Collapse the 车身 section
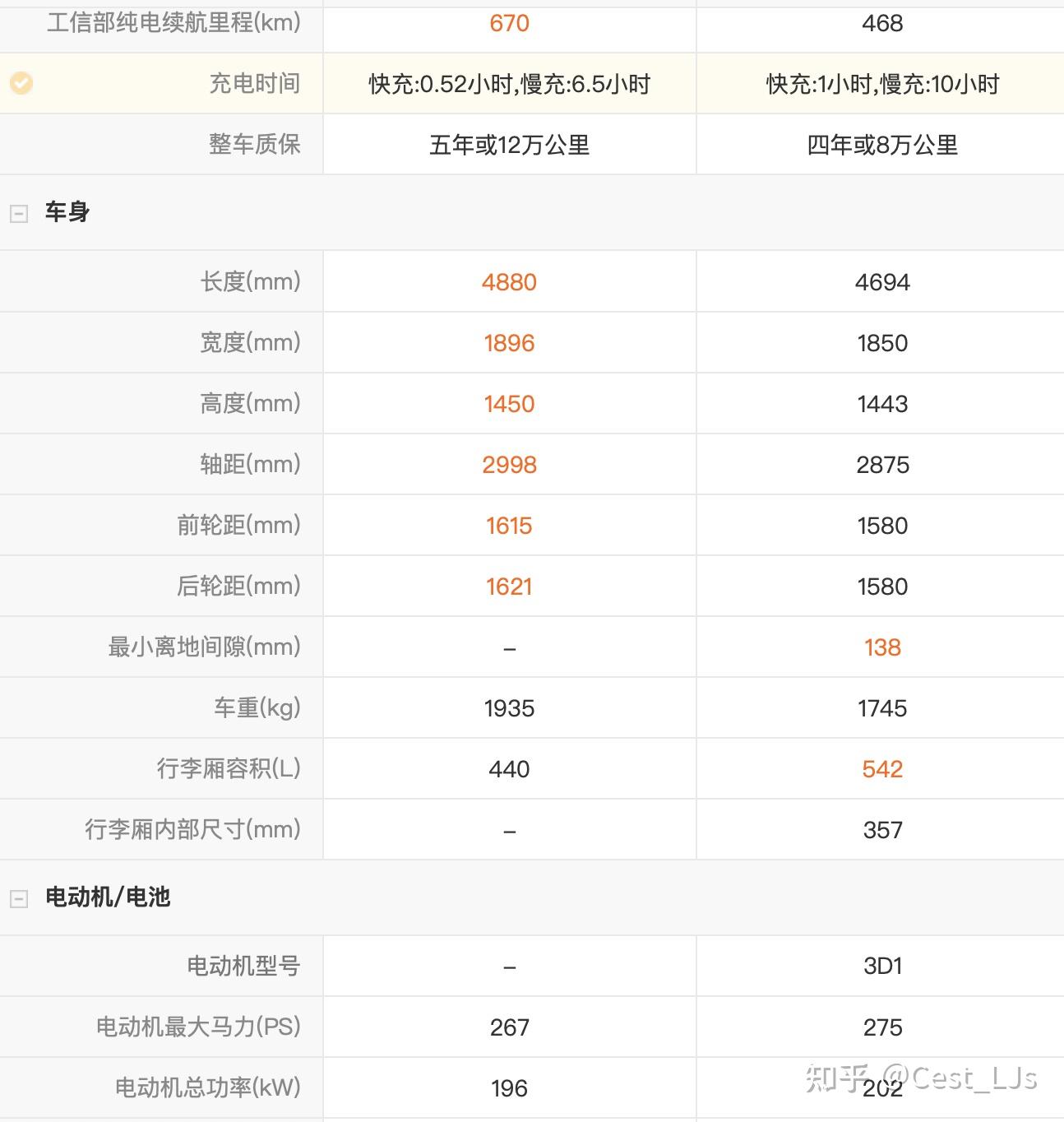Image resolution: width=1064 pixels, height=1122 pixels. [19, 214]
